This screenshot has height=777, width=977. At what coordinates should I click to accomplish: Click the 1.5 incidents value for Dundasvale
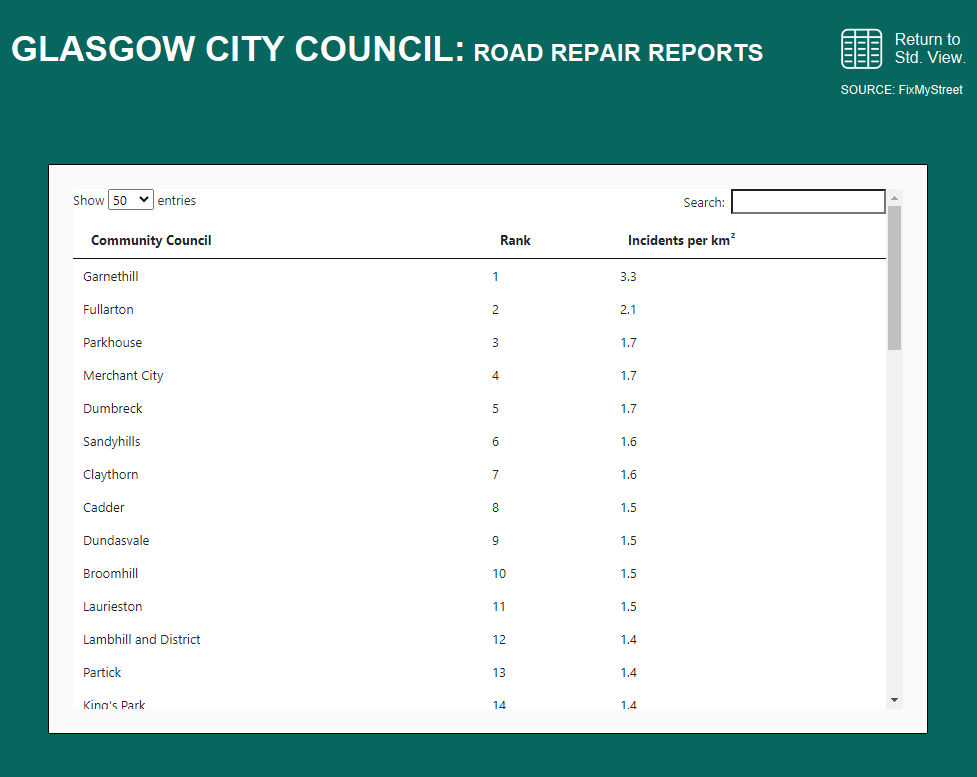point(628,541)
